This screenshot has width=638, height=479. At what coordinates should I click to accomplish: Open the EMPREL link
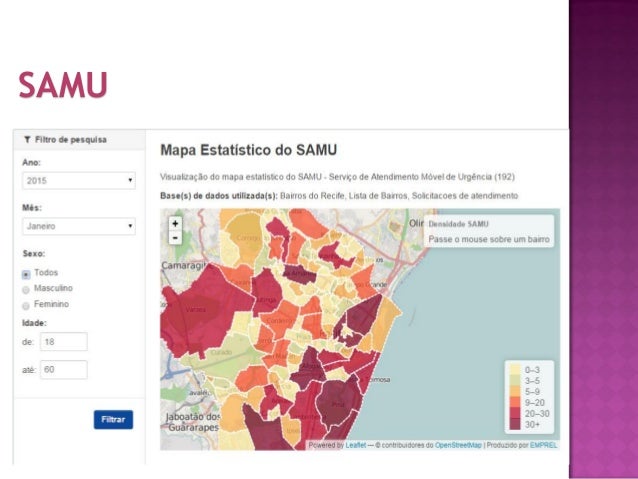click(543, 445)
